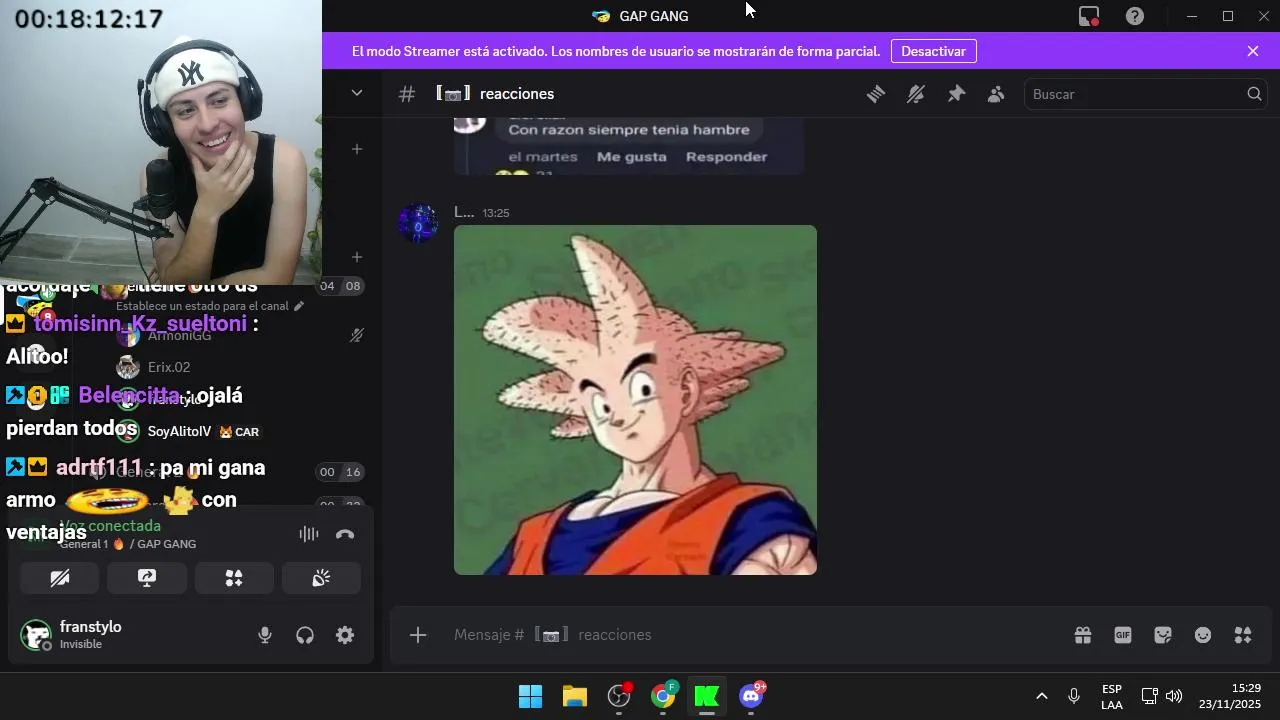Click the 'Voz conectada' status text
The width and height of the screenshot is (1280, 720).
pos(111,526)
